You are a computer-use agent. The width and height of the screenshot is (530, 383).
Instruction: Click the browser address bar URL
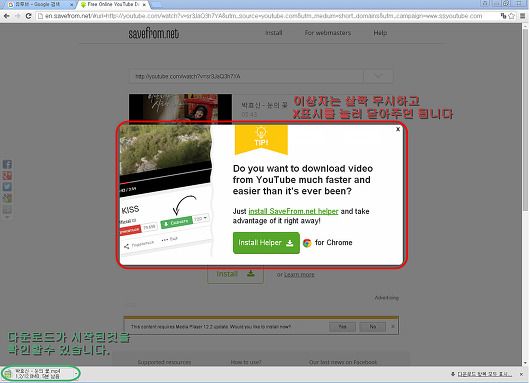click(x=264, y=16)
